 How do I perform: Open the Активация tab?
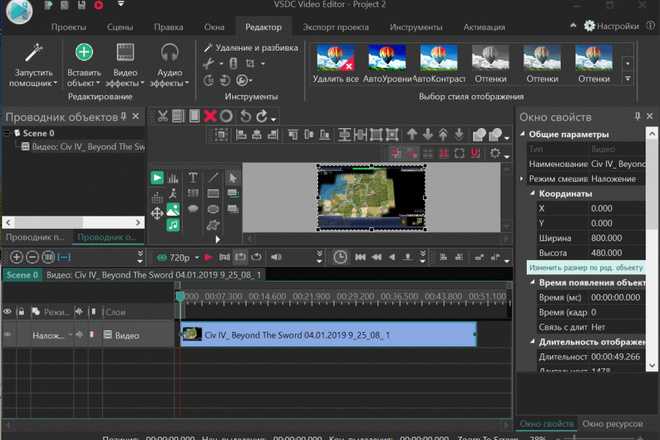pyautogui.click(x=484, y=27)
